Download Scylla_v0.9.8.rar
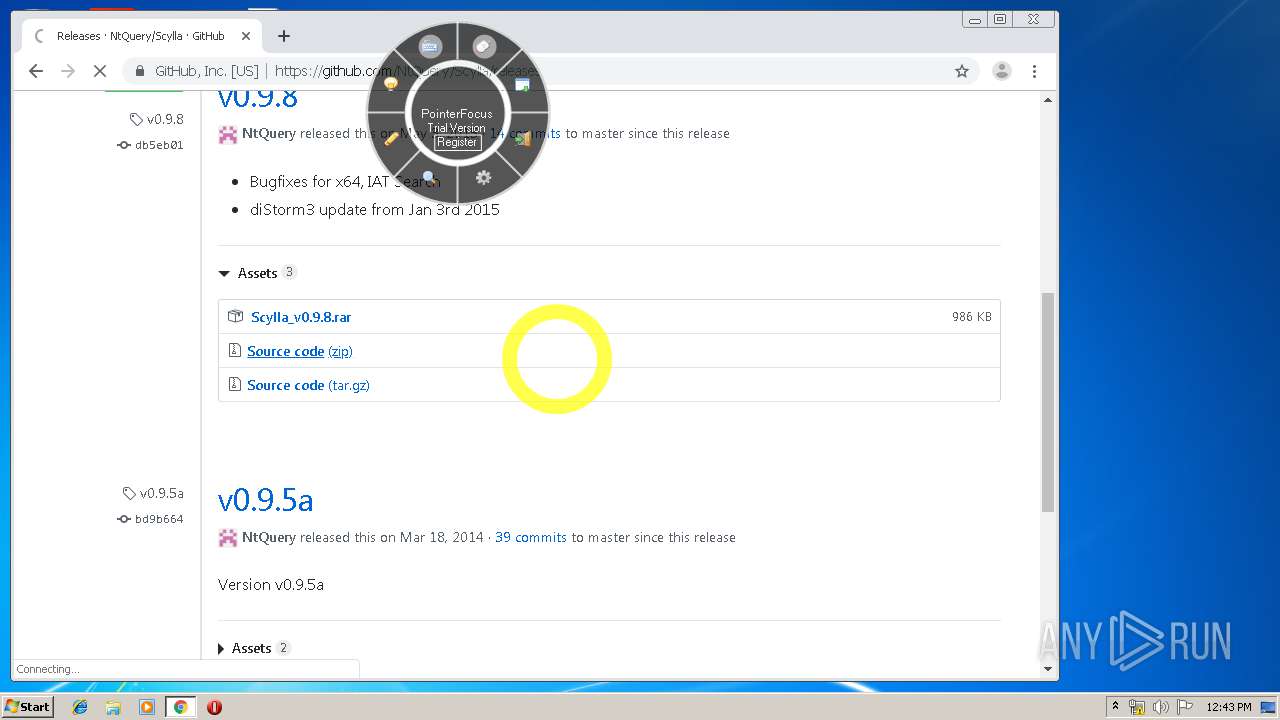Viewport: 1280px width, 720px height. [x=301, y=317]
